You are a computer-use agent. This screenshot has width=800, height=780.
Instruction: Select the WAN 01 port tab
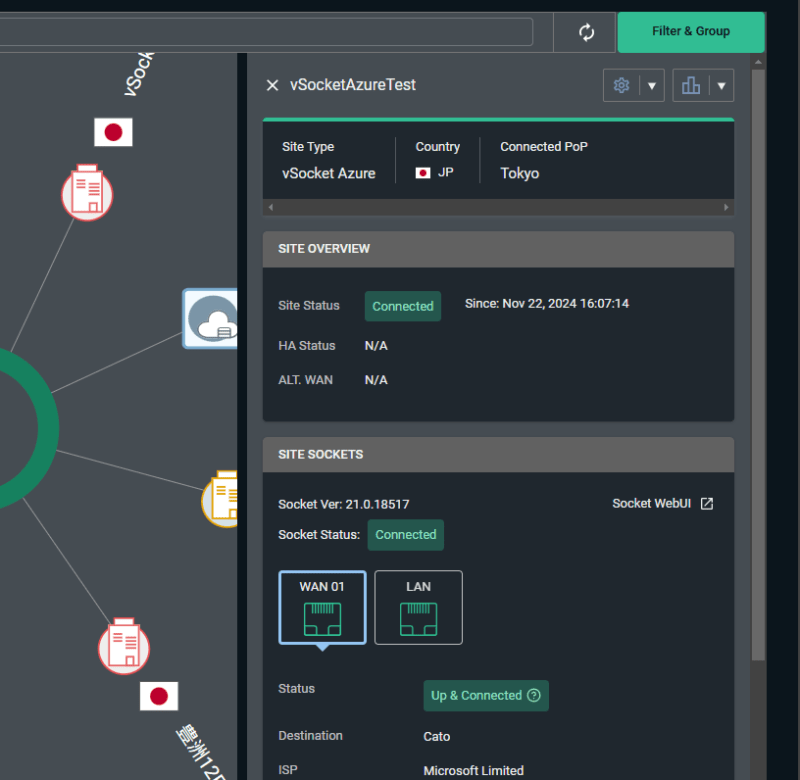pos(322,607)
